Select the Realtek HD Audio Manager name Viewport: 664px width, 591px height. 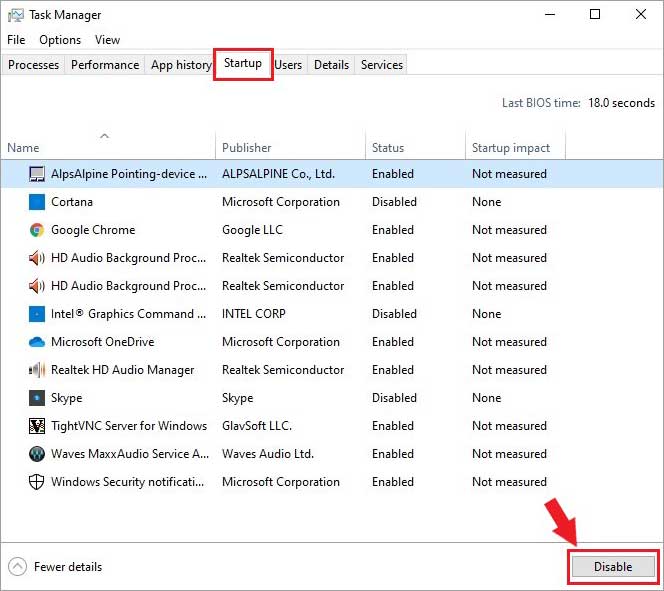point(122,370)
